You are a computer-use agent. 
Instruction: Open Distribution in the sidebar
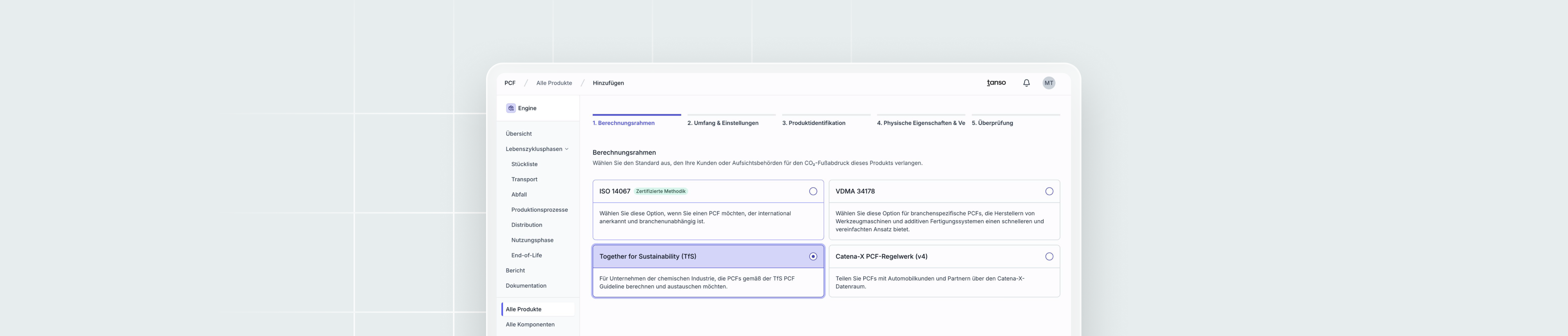pos(526,225)
